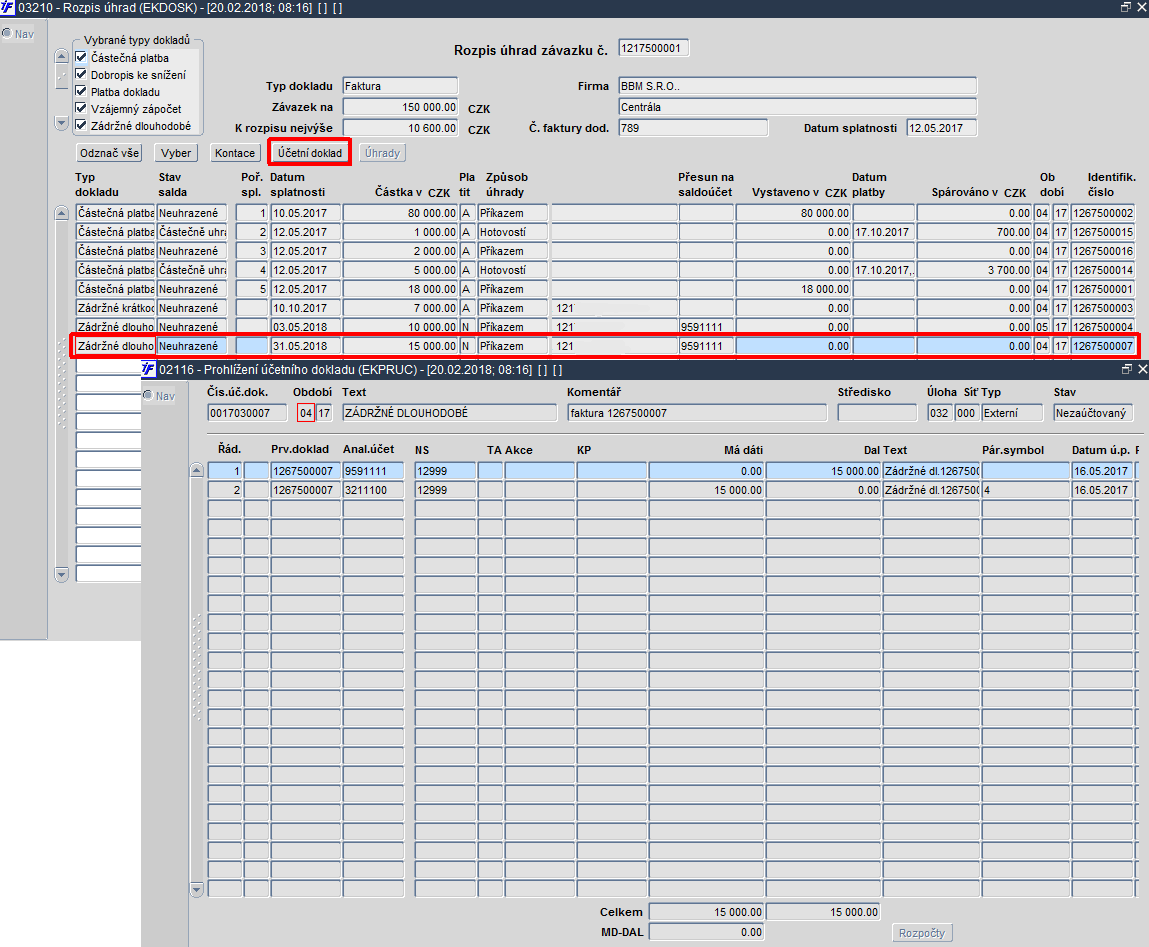Click Zádržné krátkodobé document type cell
Image resolution: width=1149 pixels, height=947 pixels.
(x=115, y=309)
